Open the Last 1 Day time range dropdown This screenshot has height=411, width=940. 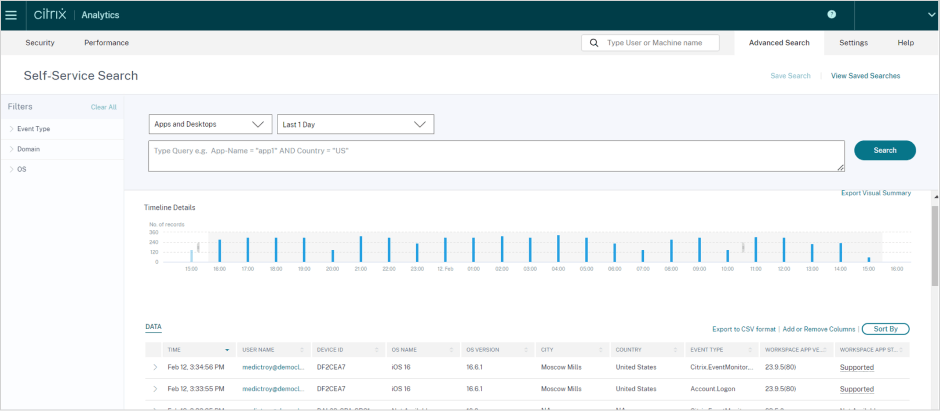click(x=355, y=124)
